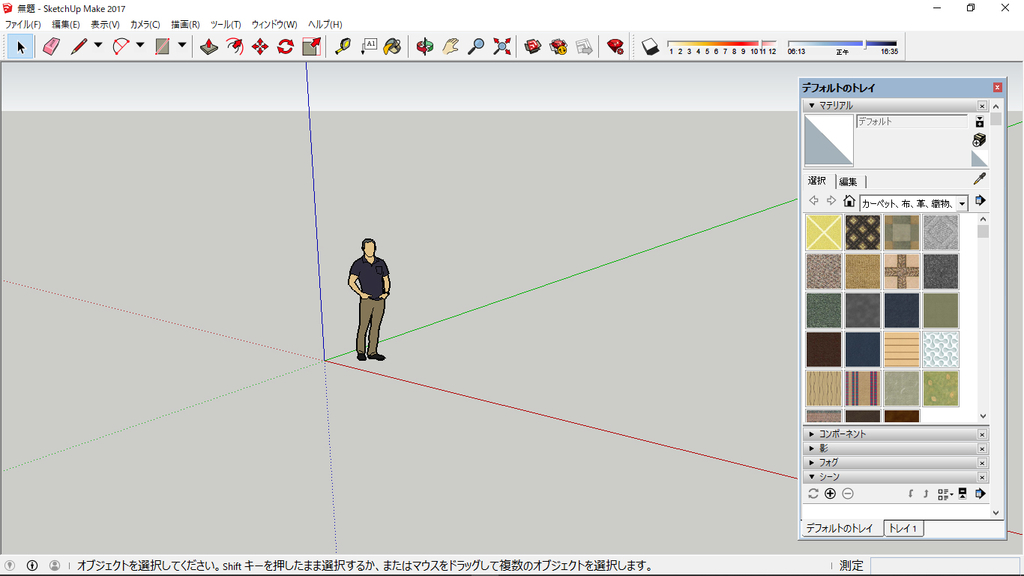Open the ファイル(F) menu
This screenshot has height=576, width=1024.
(23, 24)
